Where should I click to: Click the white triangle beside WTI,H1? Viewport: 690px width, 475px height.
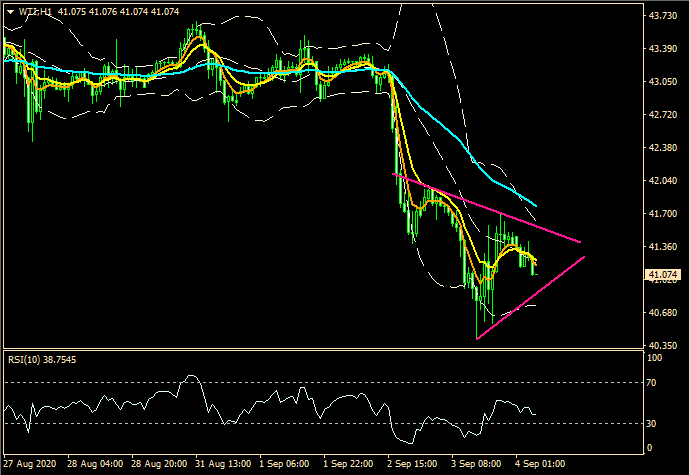(9, 11)
